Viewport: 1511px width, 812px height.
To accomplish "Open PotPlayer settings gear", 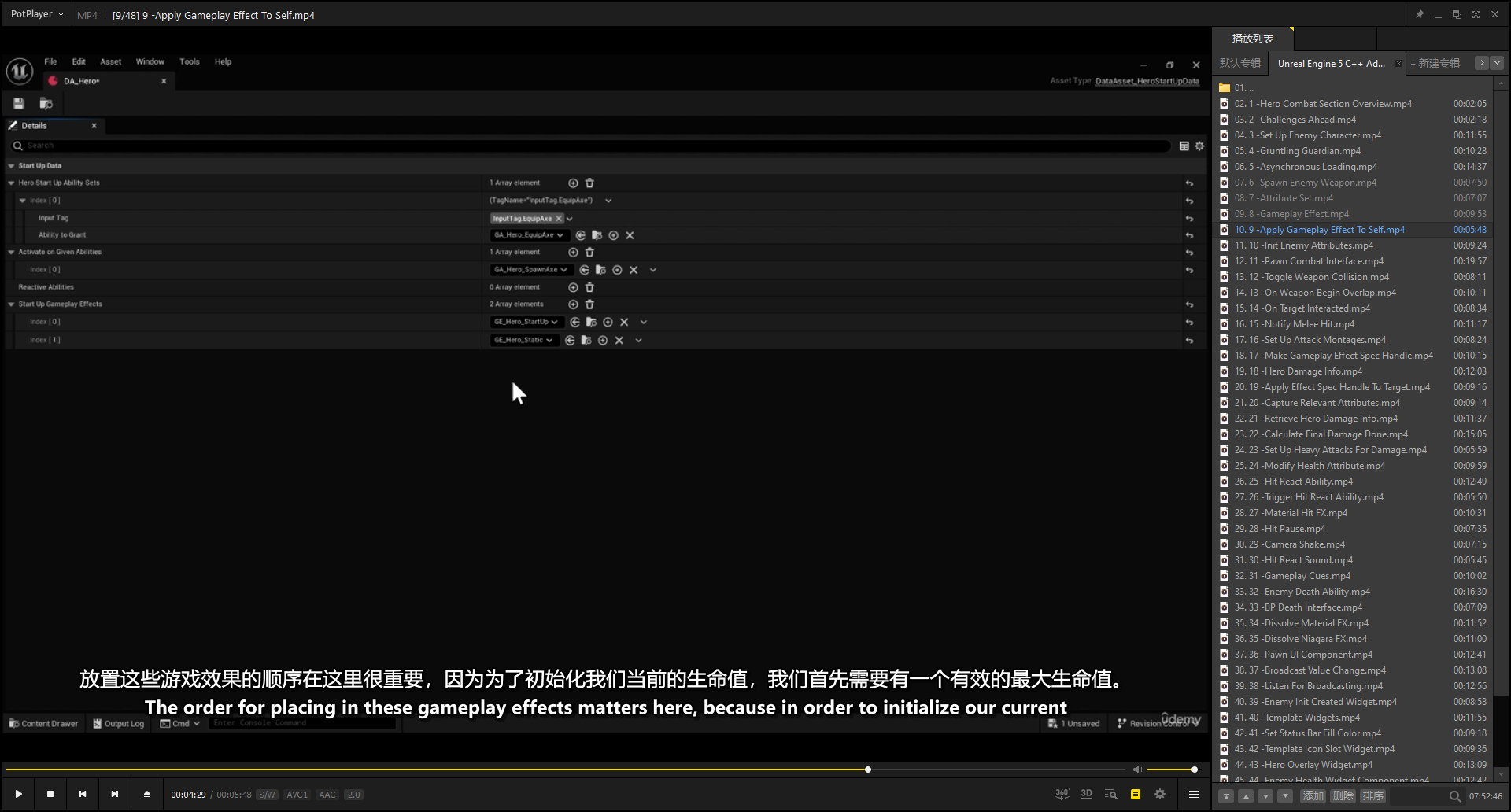I will pyautogui.click(x=1160, y=794).
